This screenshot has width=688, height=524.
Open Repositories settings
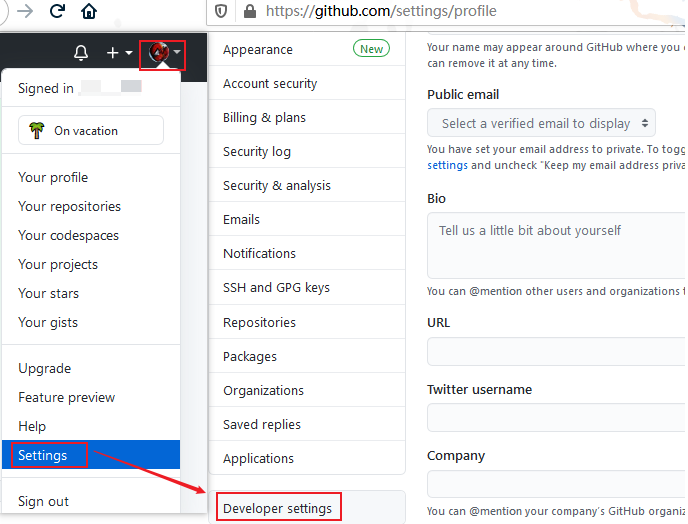pos(307,322)
